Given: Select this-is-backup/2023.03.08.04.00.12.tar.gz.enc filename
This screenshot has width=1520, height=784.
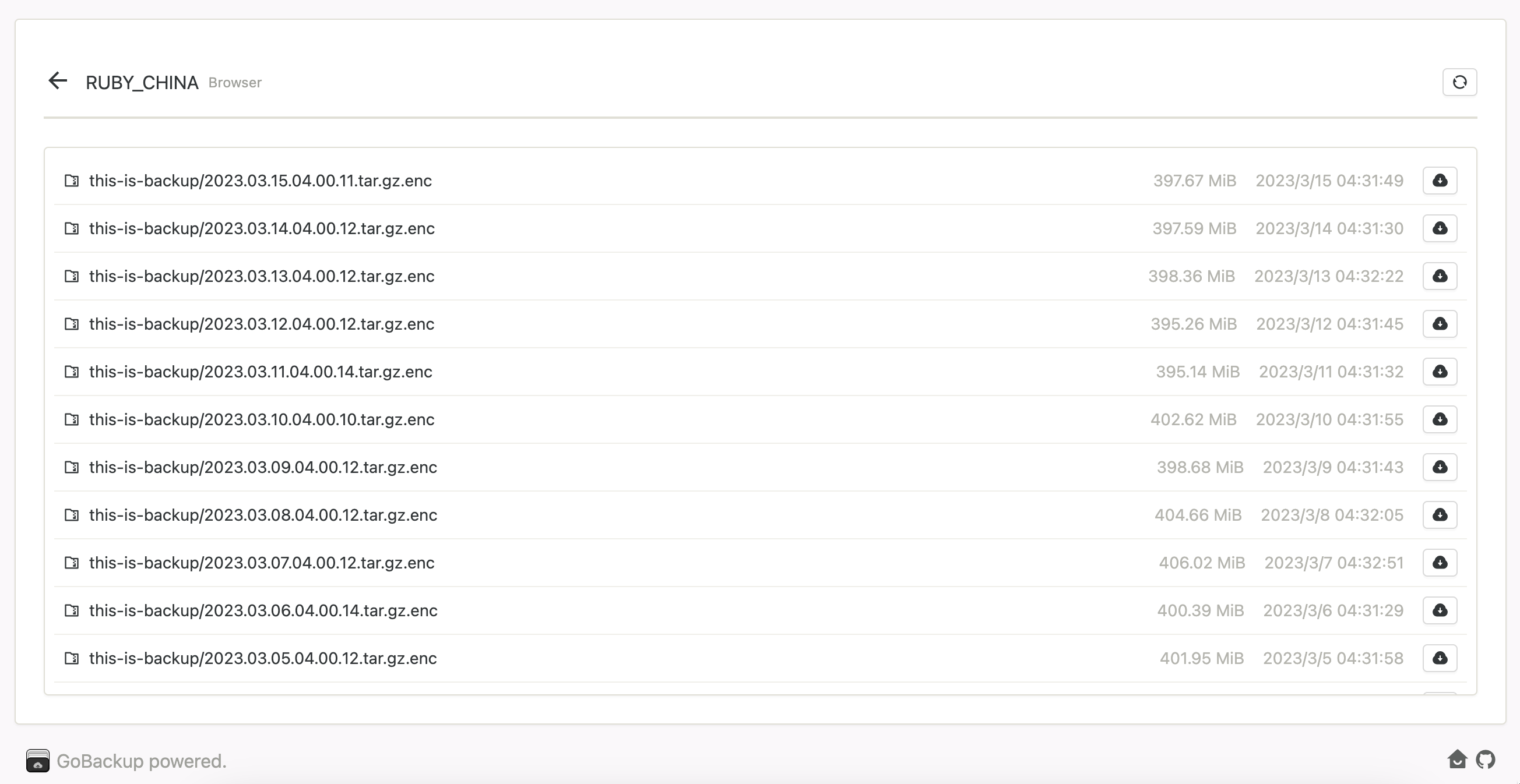Looking at the screenshot, I should pyautogui.click(x=263, y=515).
